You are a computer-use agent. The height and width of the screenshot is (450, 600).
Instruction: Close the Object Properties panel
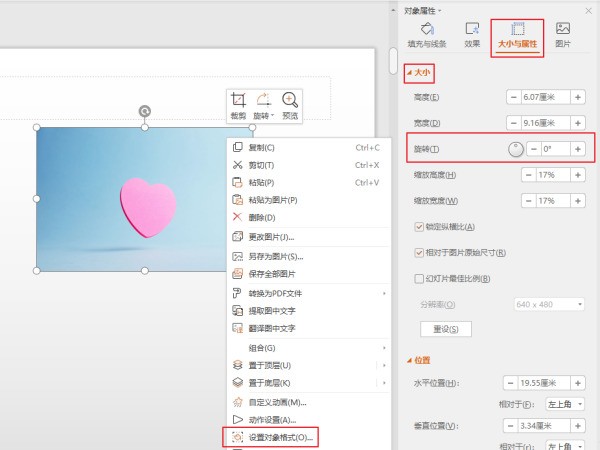(x=589, y=10)
